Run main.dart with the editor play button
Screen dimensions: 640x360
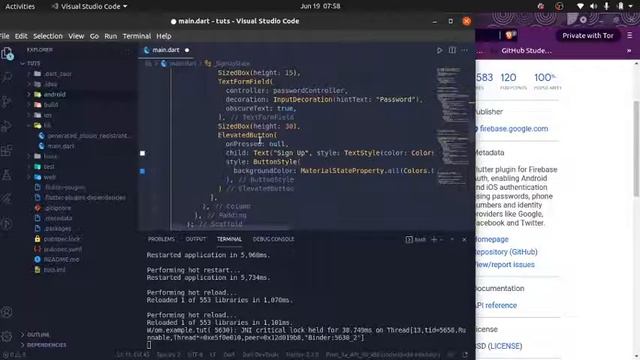(x=440, y=51)
